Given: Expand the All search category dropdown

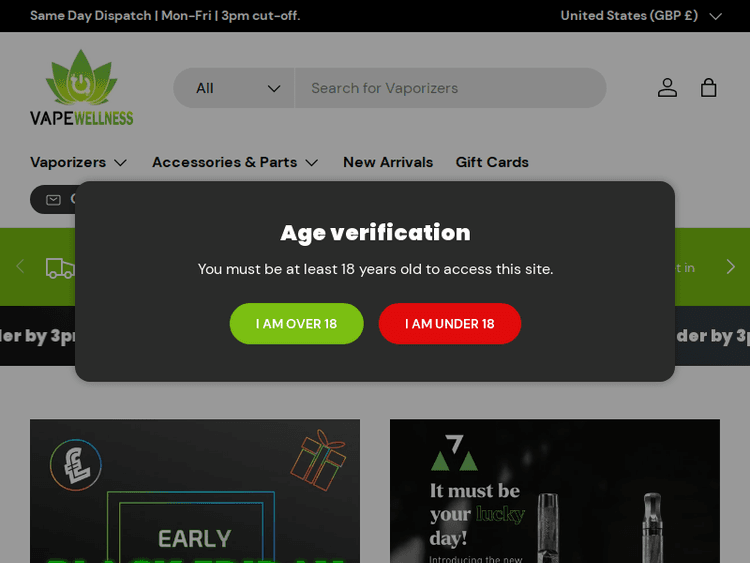Looking at the screenshot, I should click(x=237, y=88).
